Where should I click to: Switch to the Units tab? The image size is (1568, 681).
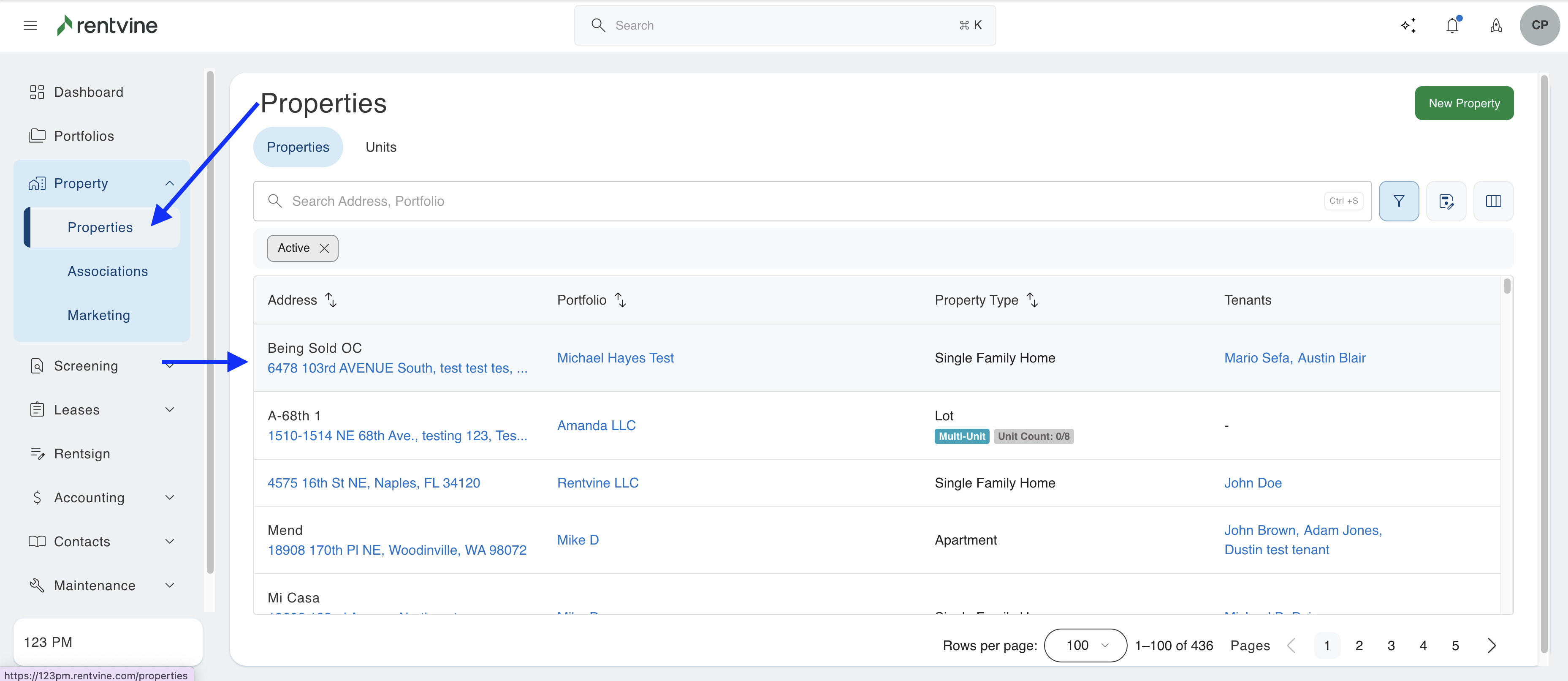click(x=380, y=147)
